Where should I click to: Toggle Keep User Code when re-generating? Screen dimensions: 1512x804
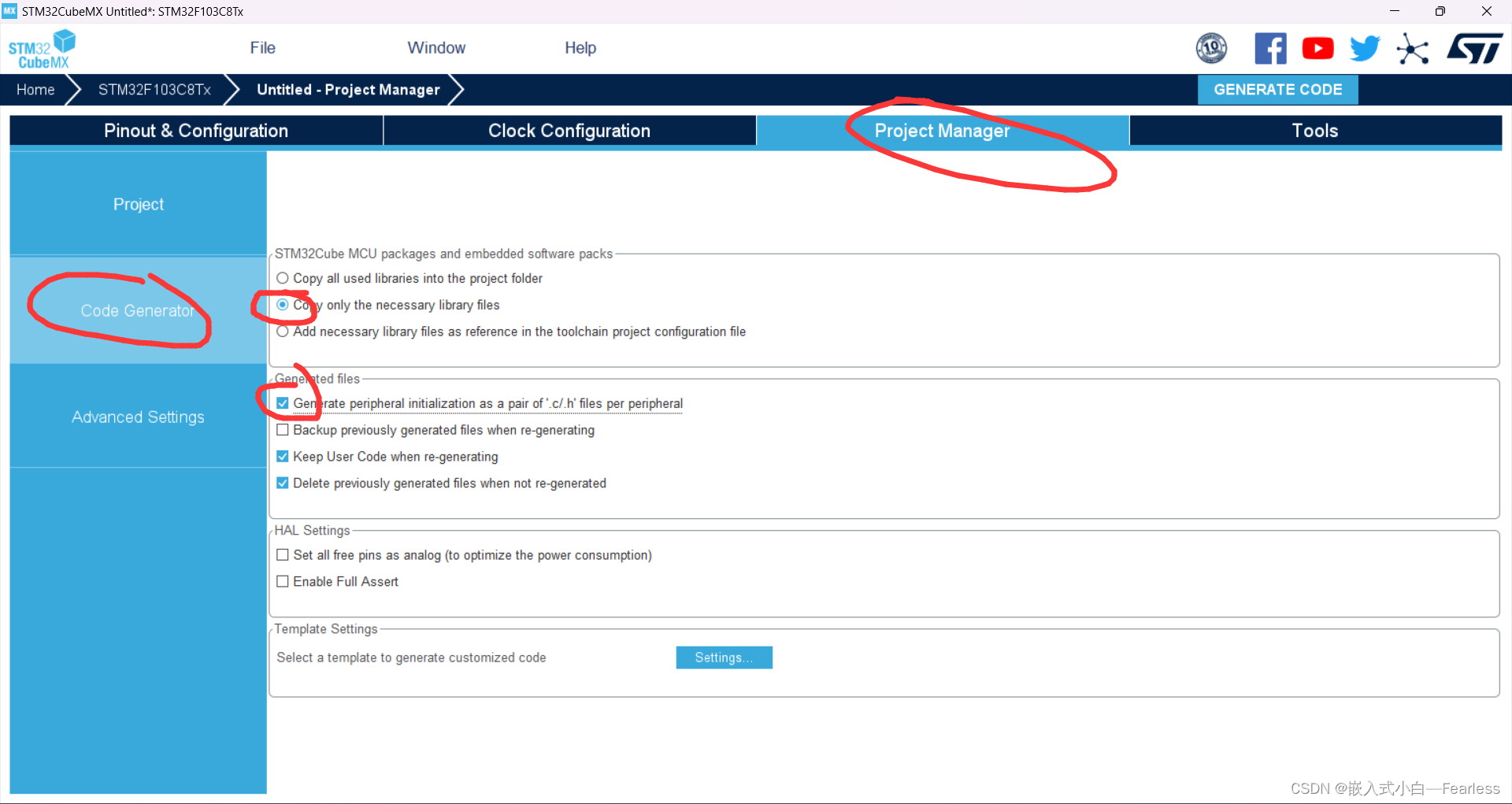coord(283,457)
